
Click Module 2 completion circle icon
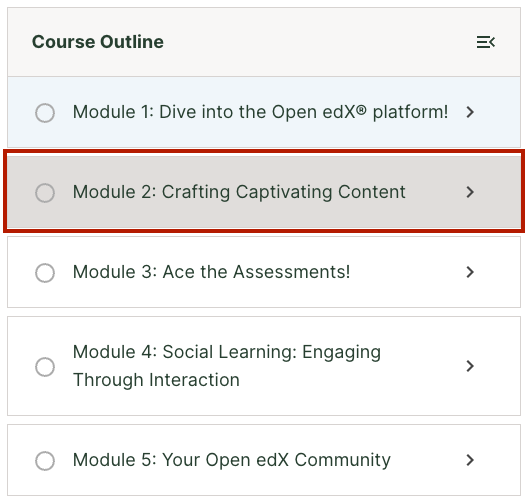(x=45, y=193)
